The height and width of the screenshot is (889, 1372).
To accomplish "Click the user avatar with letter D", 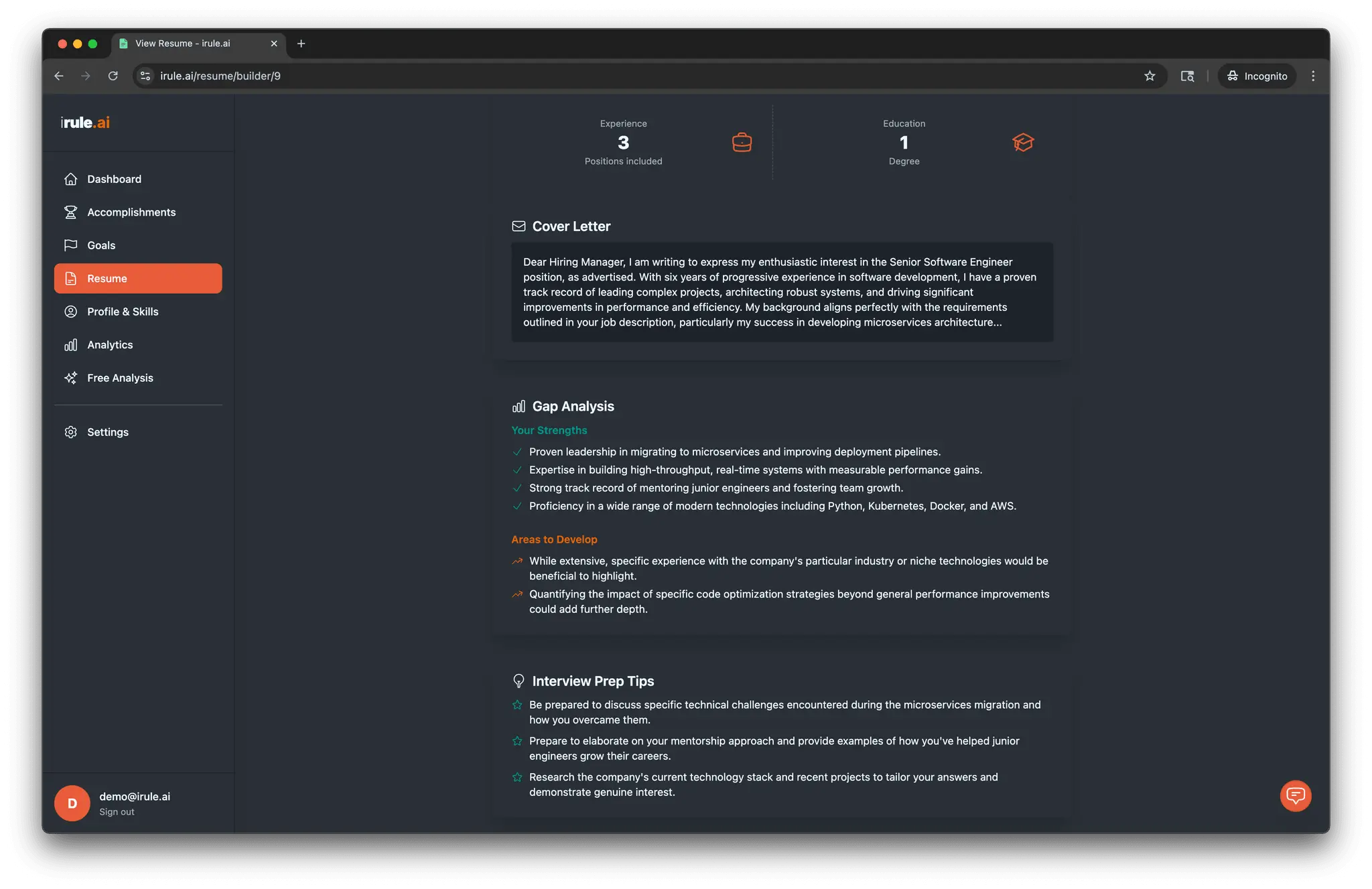I will [x=72, y=803].
